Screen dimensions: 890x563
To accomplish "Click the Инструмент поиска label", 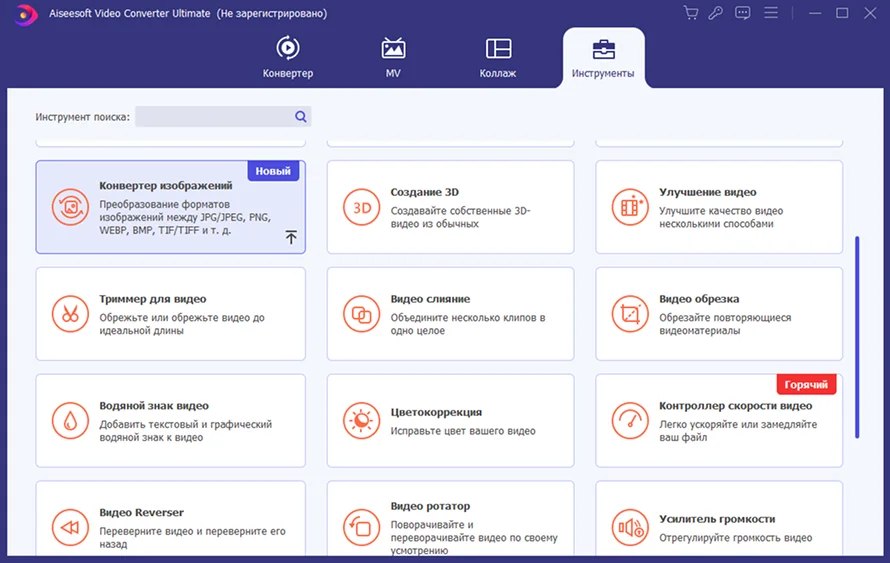I will (82, 117).
